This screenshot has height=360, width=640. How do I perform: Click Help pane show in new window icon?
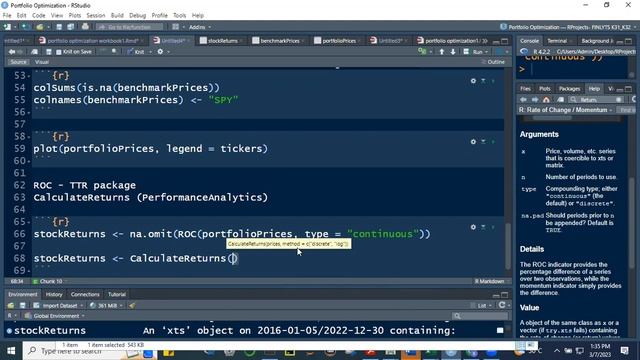[560, 100]
